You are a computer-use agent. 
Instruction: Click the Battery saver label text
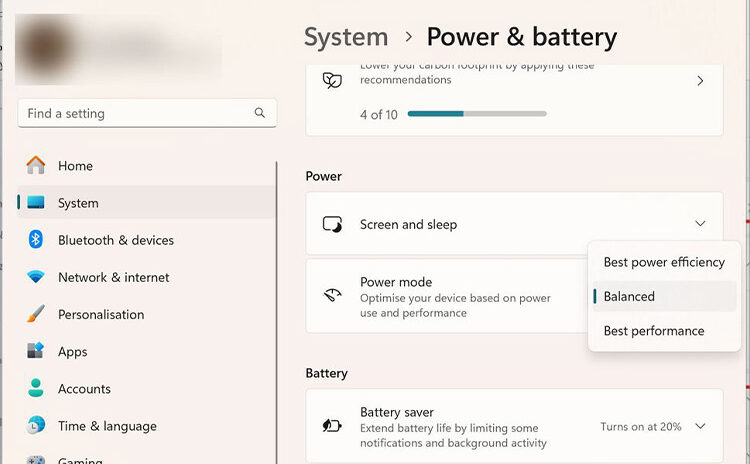pos(397,412)
